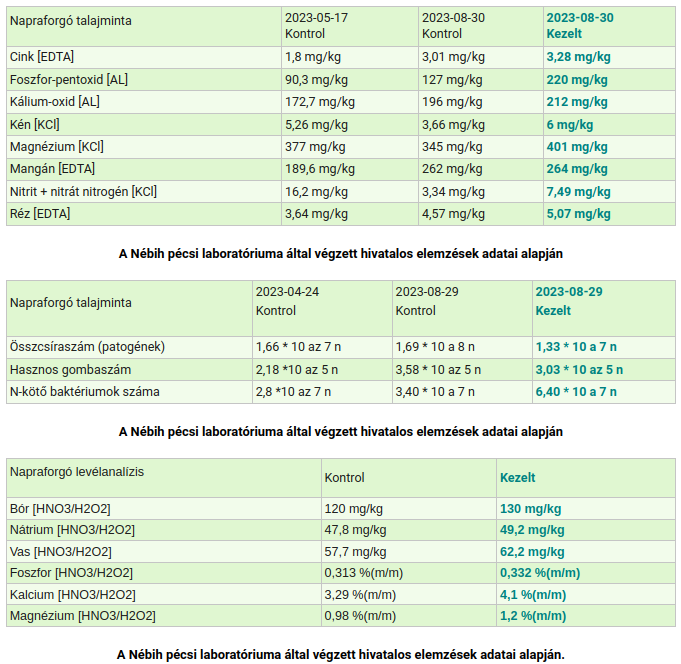Select the Magnézium [KCl] control value 377 mg/kg
This screenshot has height=664, width=681.
tap(315, 146)
